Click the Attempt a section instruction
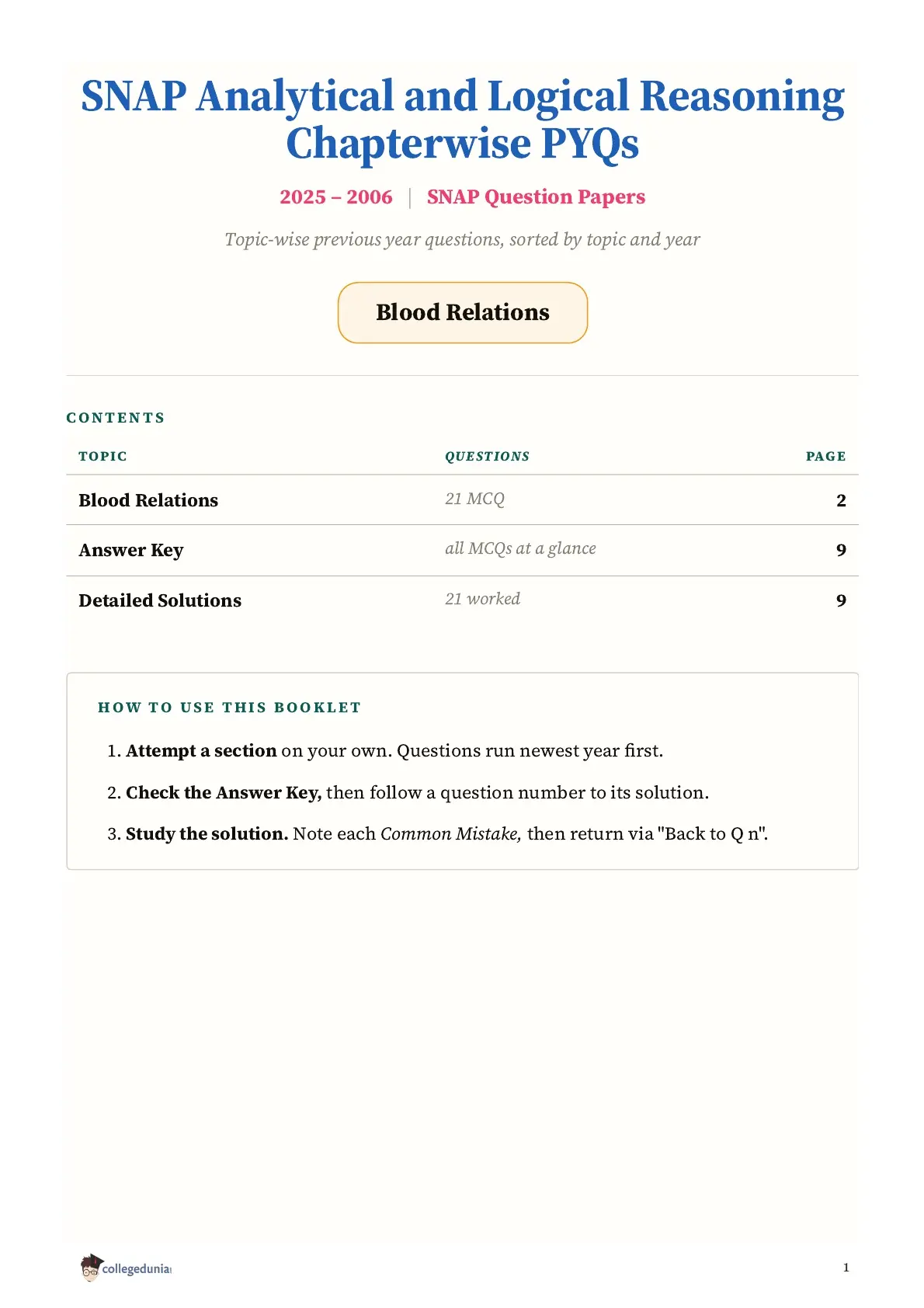Screen dimensions: 924x1308 [385, 751]
